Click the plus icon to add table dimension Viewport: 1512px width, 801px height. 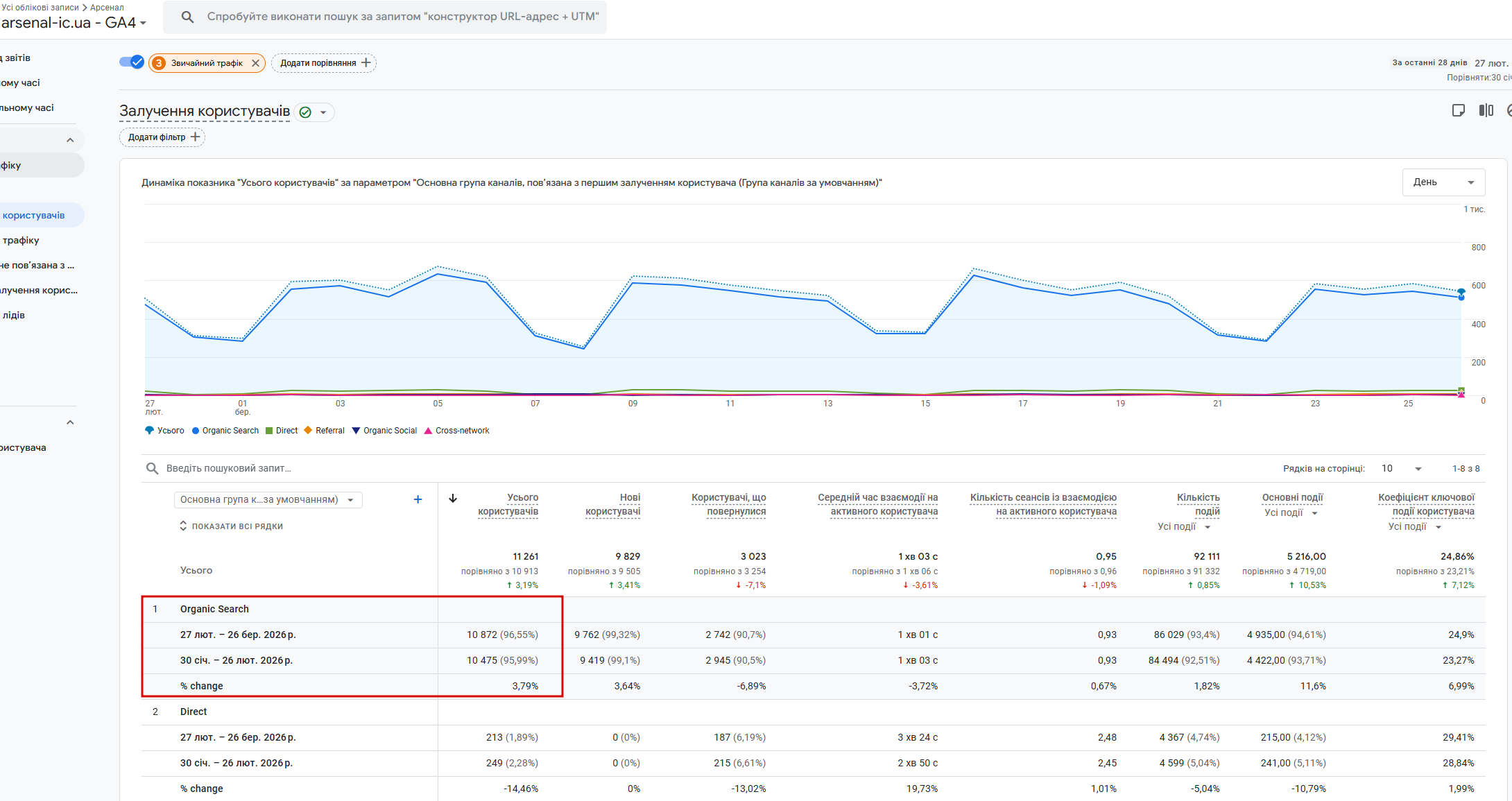click(418, 499)
